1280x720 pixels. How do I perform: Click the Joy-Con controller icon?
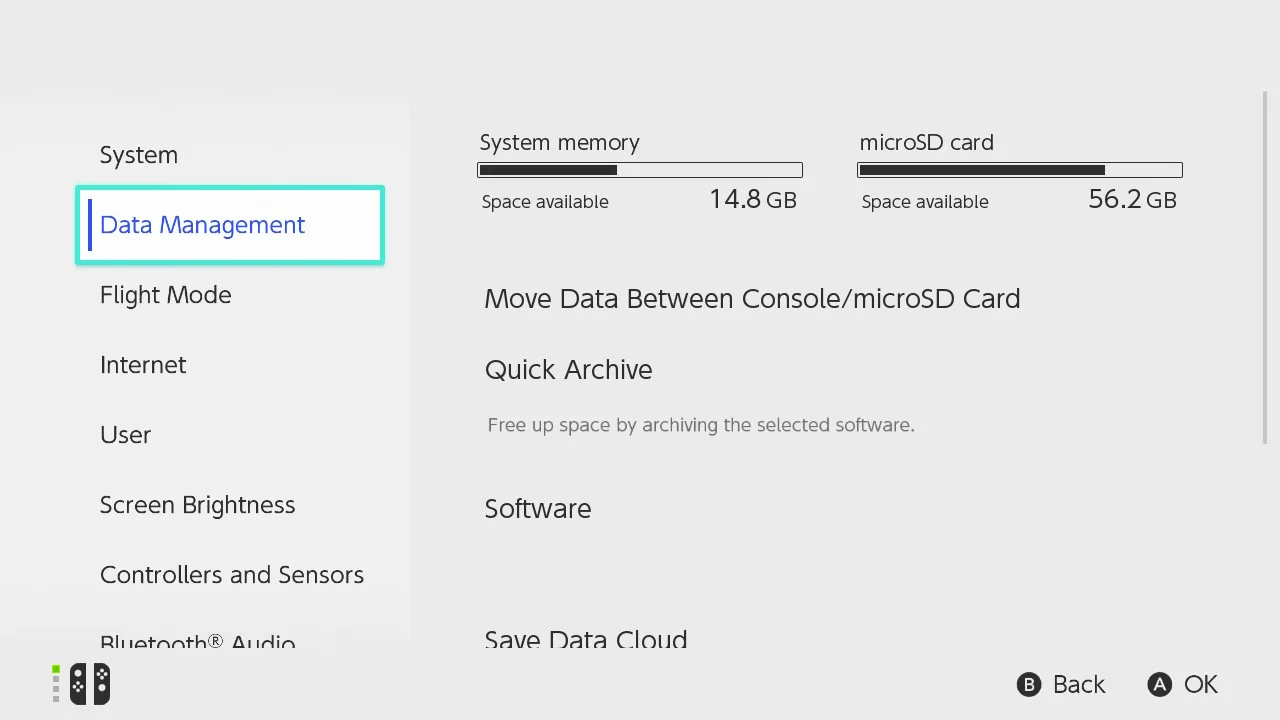tap(89, 684)
